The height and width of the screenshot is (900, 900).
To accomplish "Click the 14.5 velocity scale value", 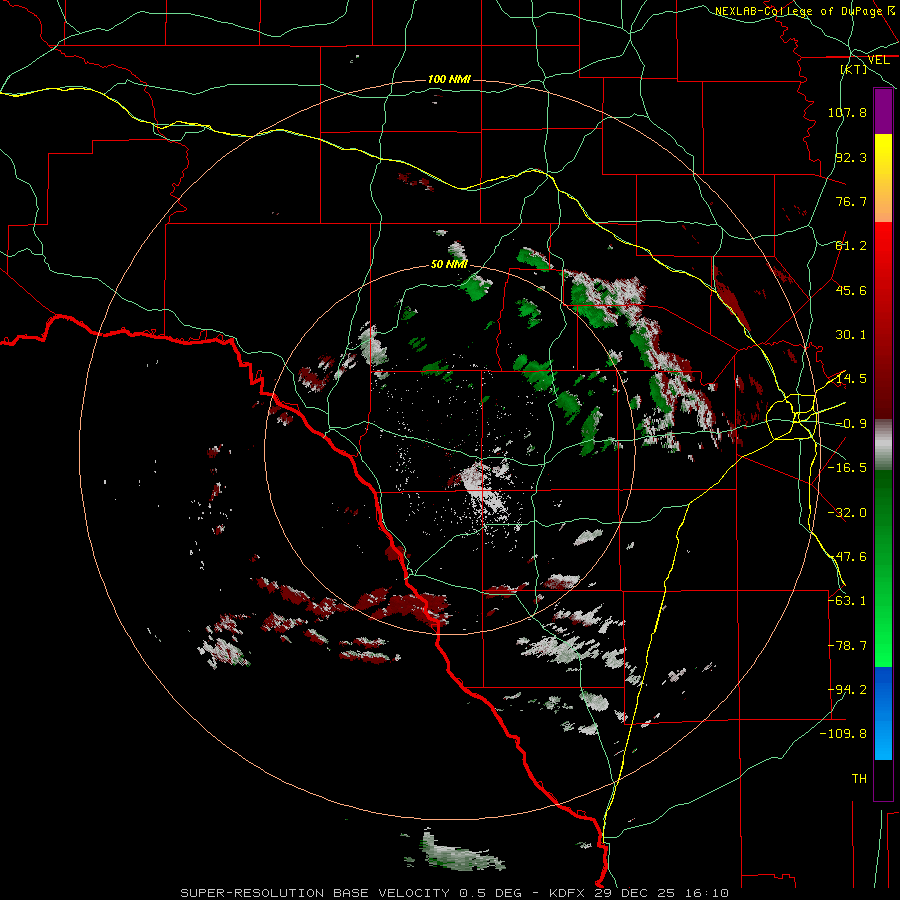I will [x=851, y=379].
